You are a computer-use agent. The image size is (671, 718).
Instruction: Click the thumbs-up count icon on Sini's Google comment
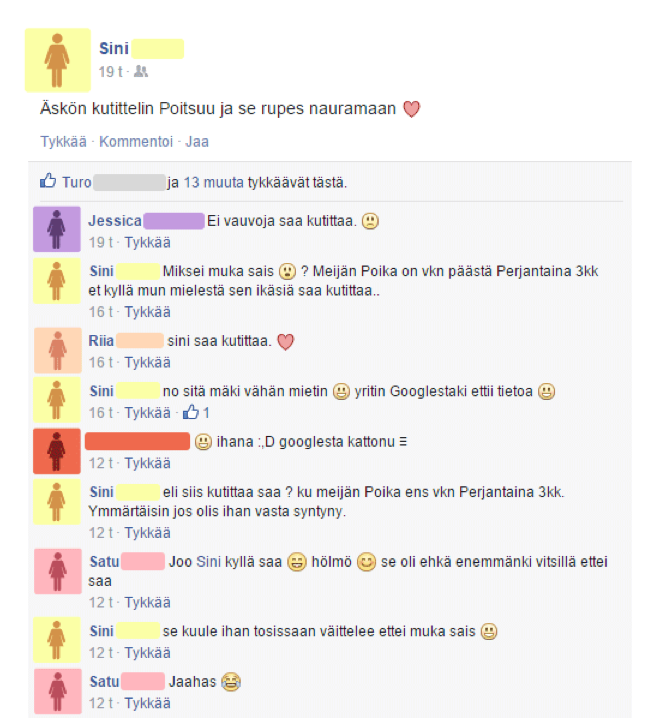pyautogui.click(x=191, y=412)
